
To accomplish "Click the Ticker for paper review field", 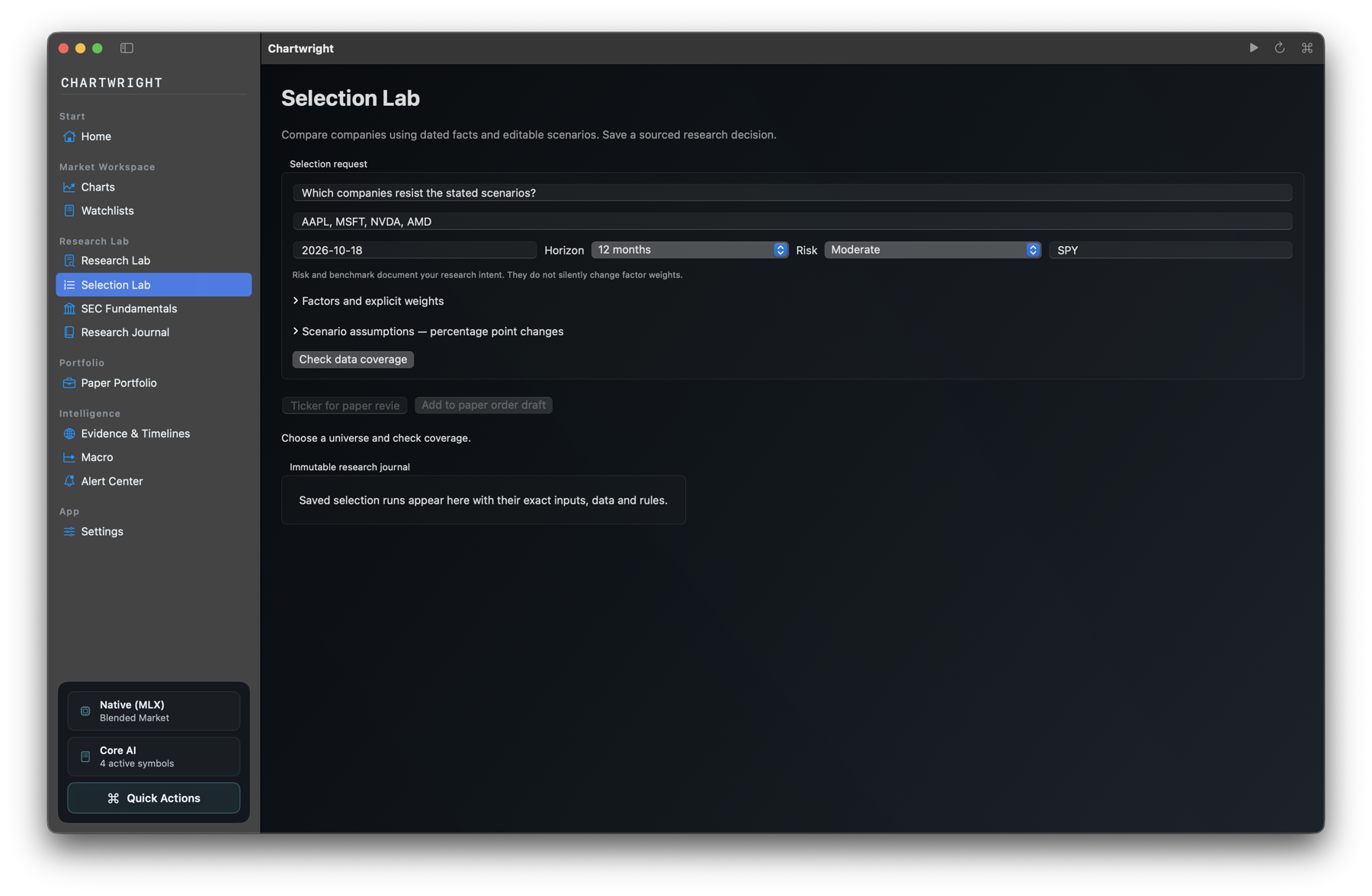I will [345, 405].
